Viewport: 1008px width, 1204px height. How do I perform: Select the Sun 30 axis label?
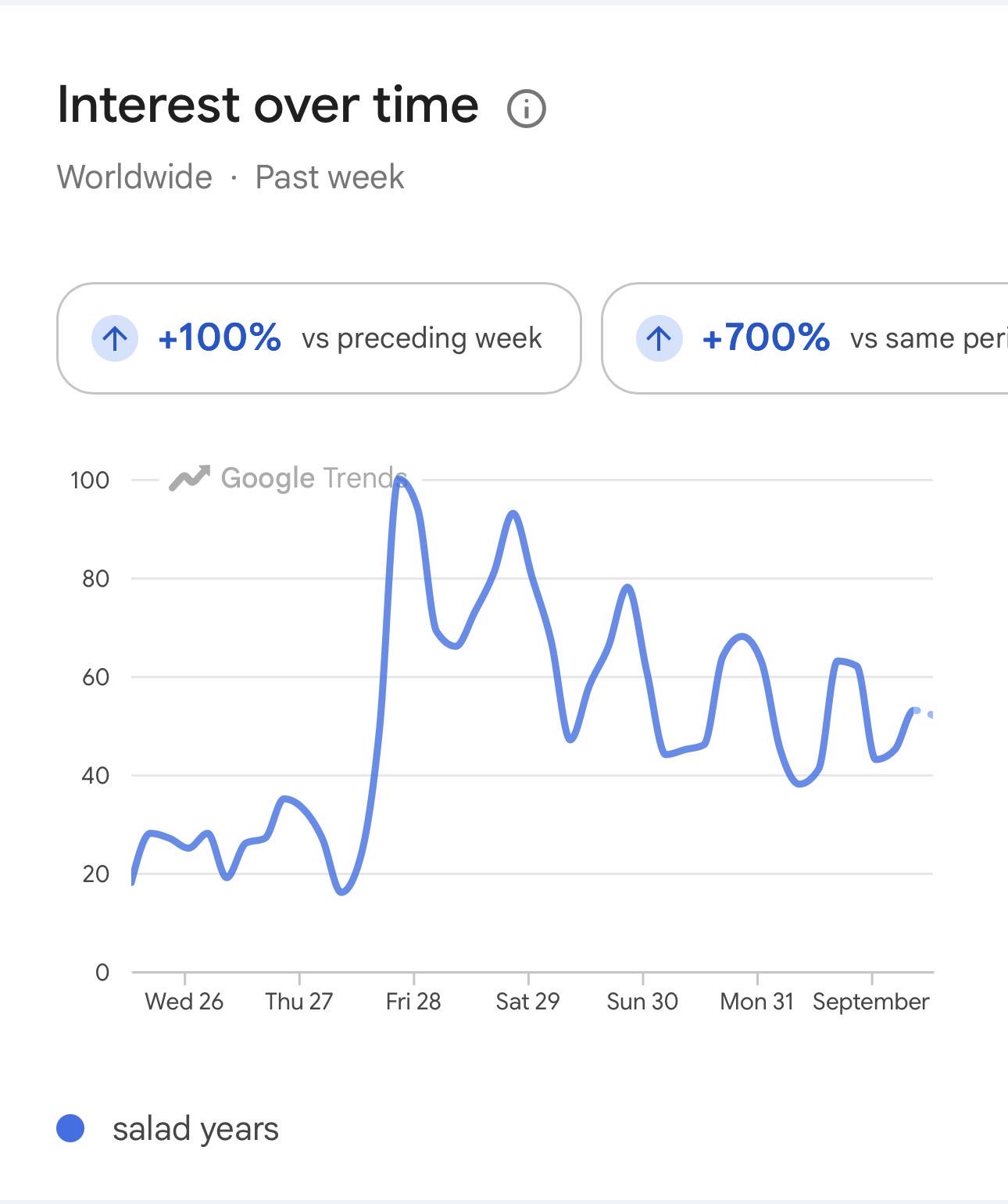coord(642,1002)
